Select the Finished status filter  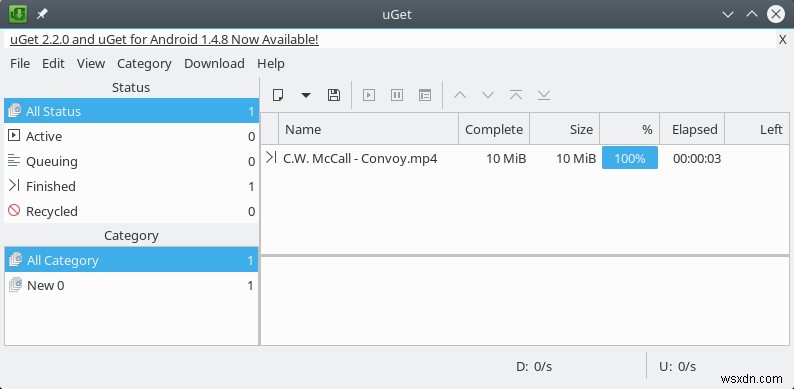[131, 186]
